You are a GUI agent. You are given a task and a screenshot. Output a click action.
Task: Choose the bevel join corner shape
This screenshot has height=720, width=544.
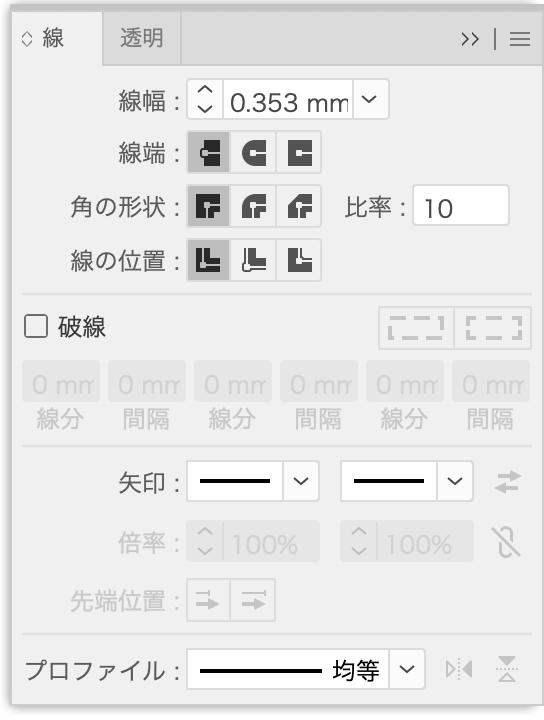pos(299,206)
